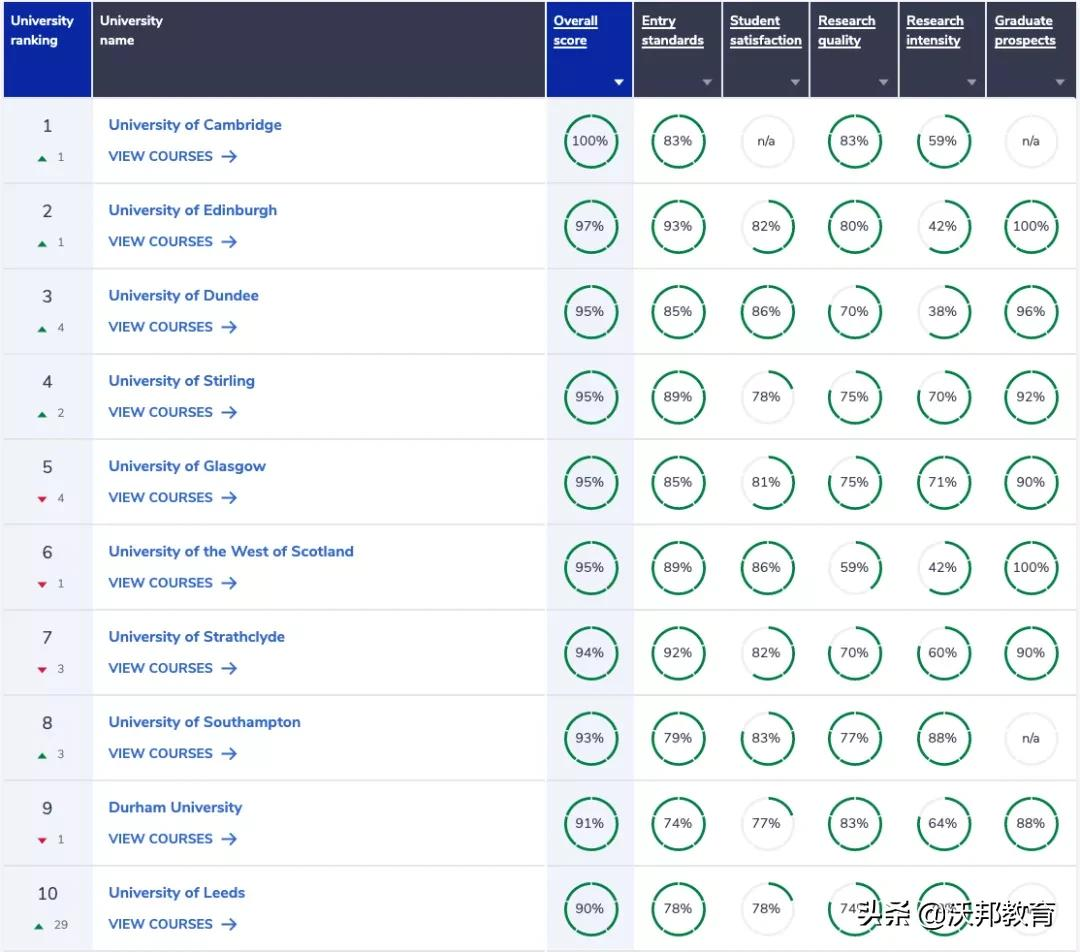Click the University name column header
This screenshot has height=952, width=1080.
tap(318, 49)
